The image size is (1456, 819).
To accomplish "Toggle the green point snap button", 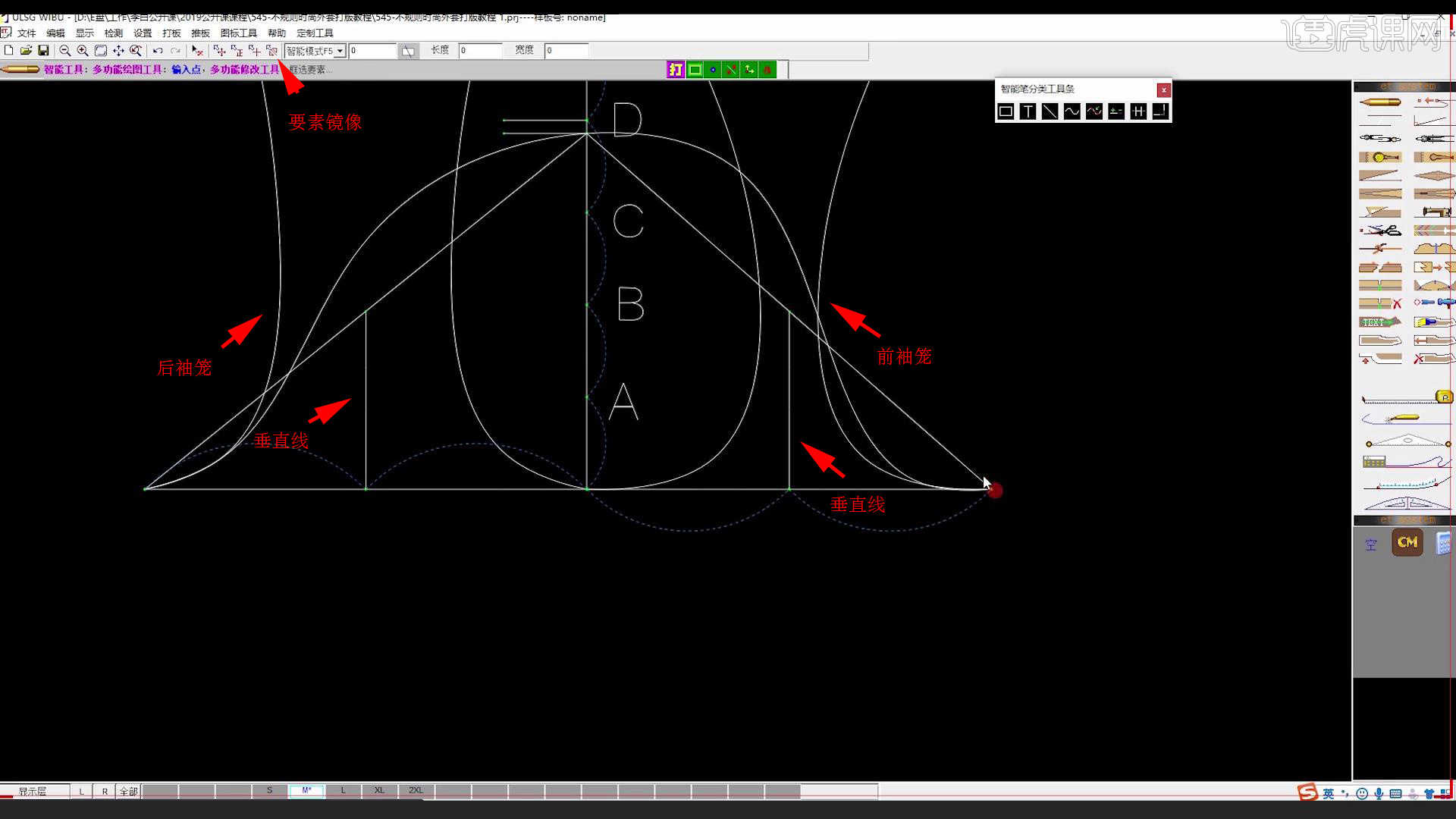I will click(x=713, y=70).
